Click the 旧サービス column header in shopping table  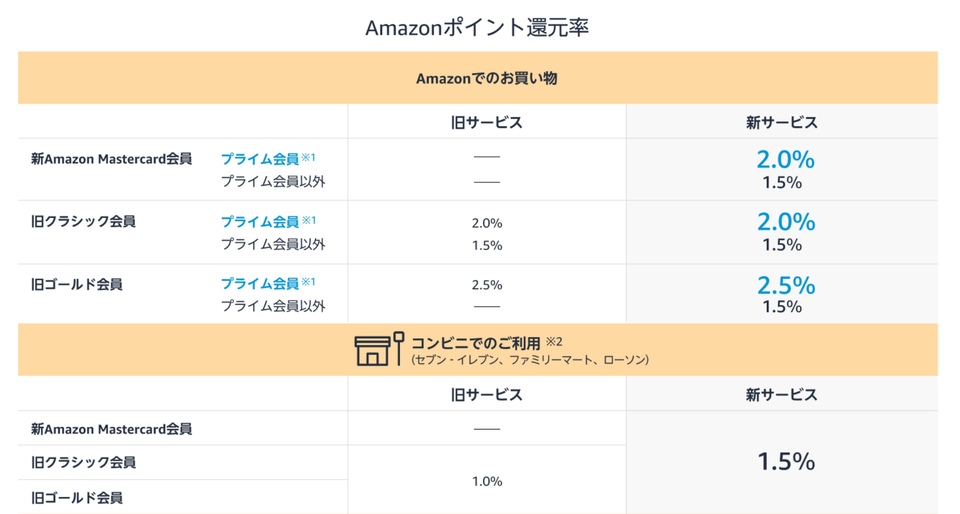(x=487, y=122)
